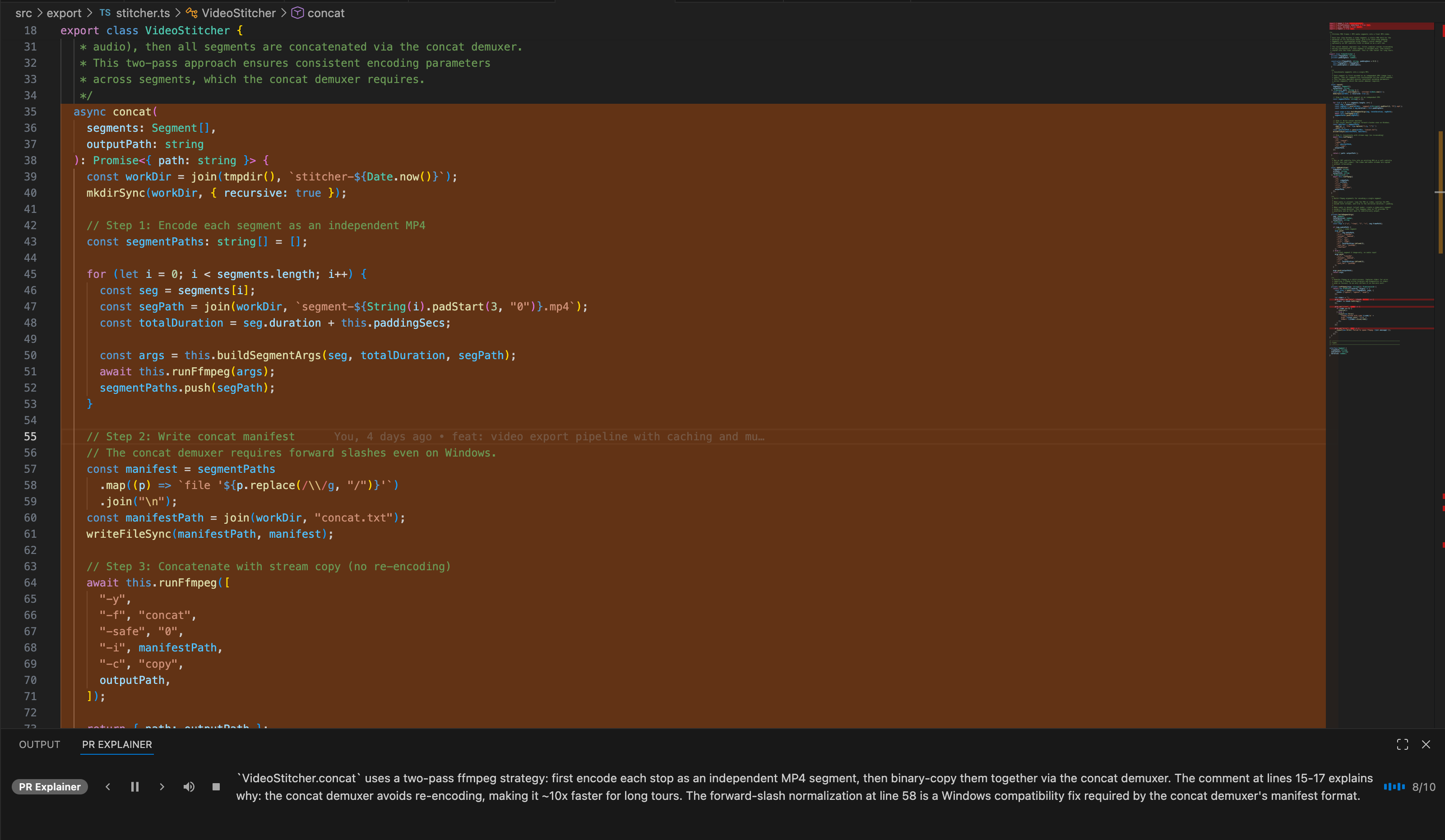Screen dimensions: 1445x840
Task: Stop the PR Explainer playback
Action: [216, 787]
